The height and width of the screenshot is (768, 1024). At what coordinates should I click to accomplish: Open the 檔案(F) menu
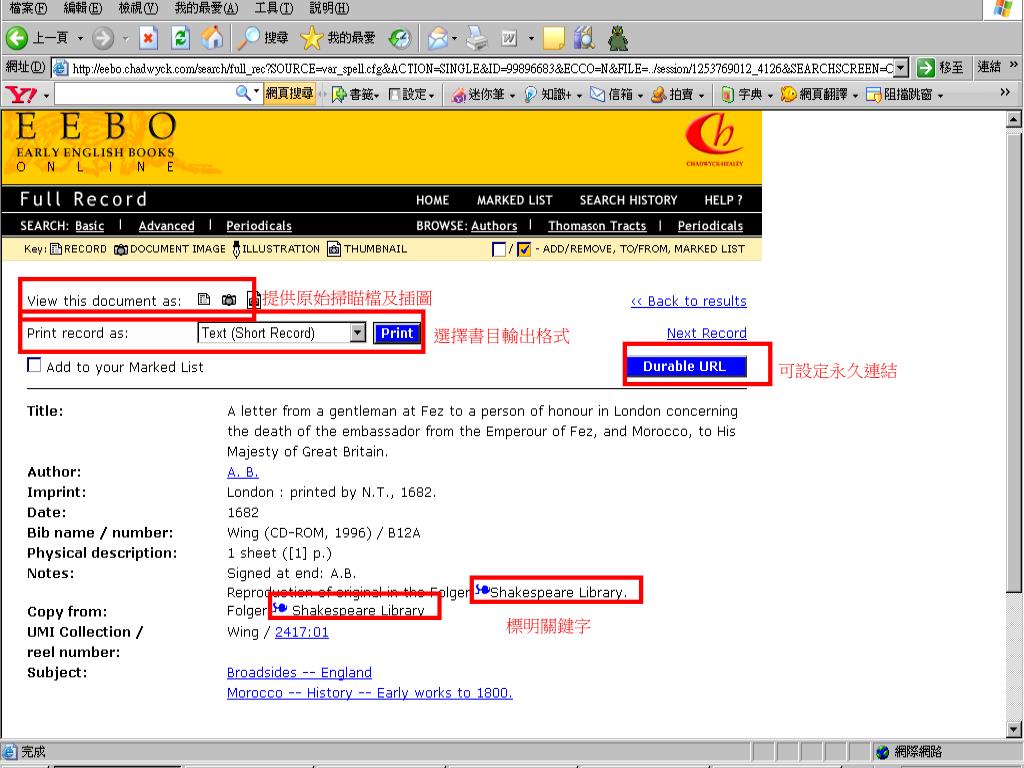[x=28, y=8]
